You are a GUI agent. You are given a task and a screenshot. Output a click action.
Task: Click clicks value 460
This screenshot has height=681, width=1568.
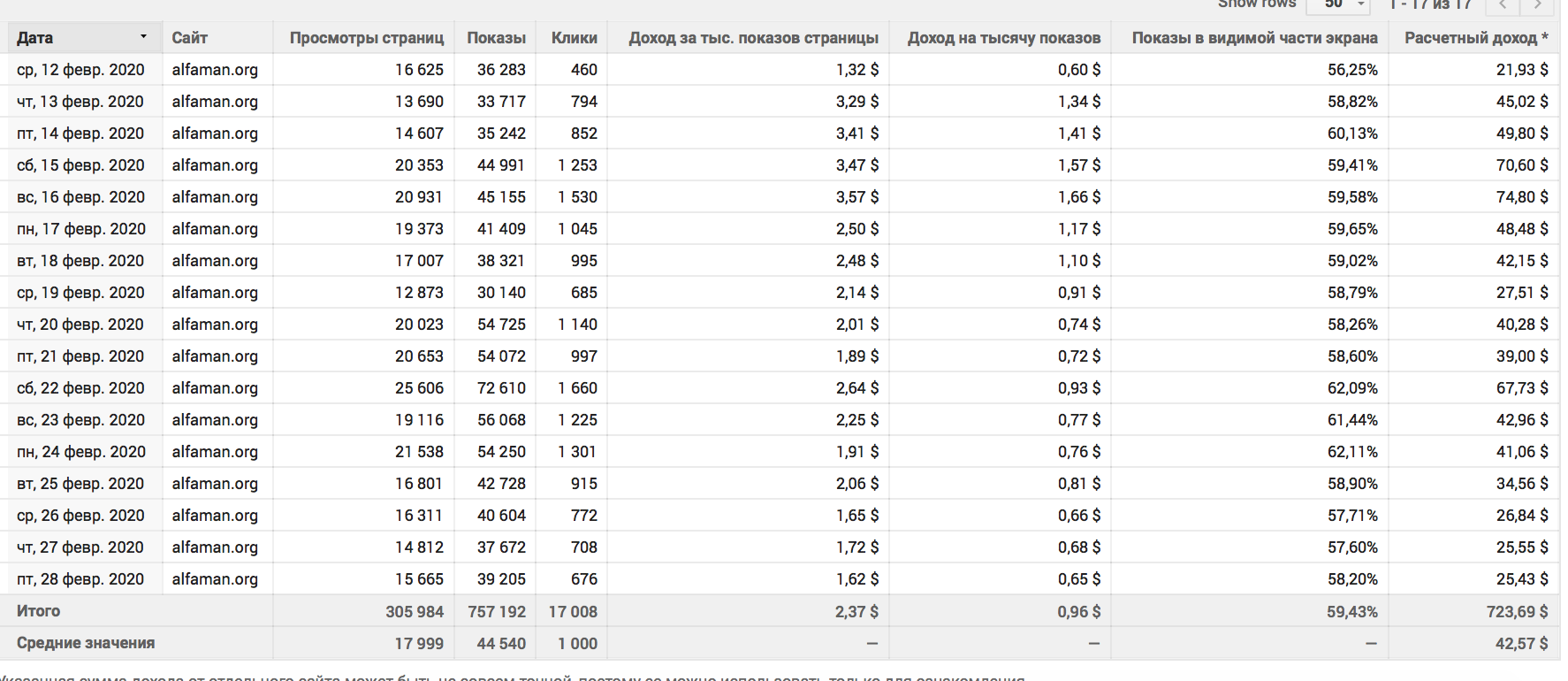(x=584, y=70)
